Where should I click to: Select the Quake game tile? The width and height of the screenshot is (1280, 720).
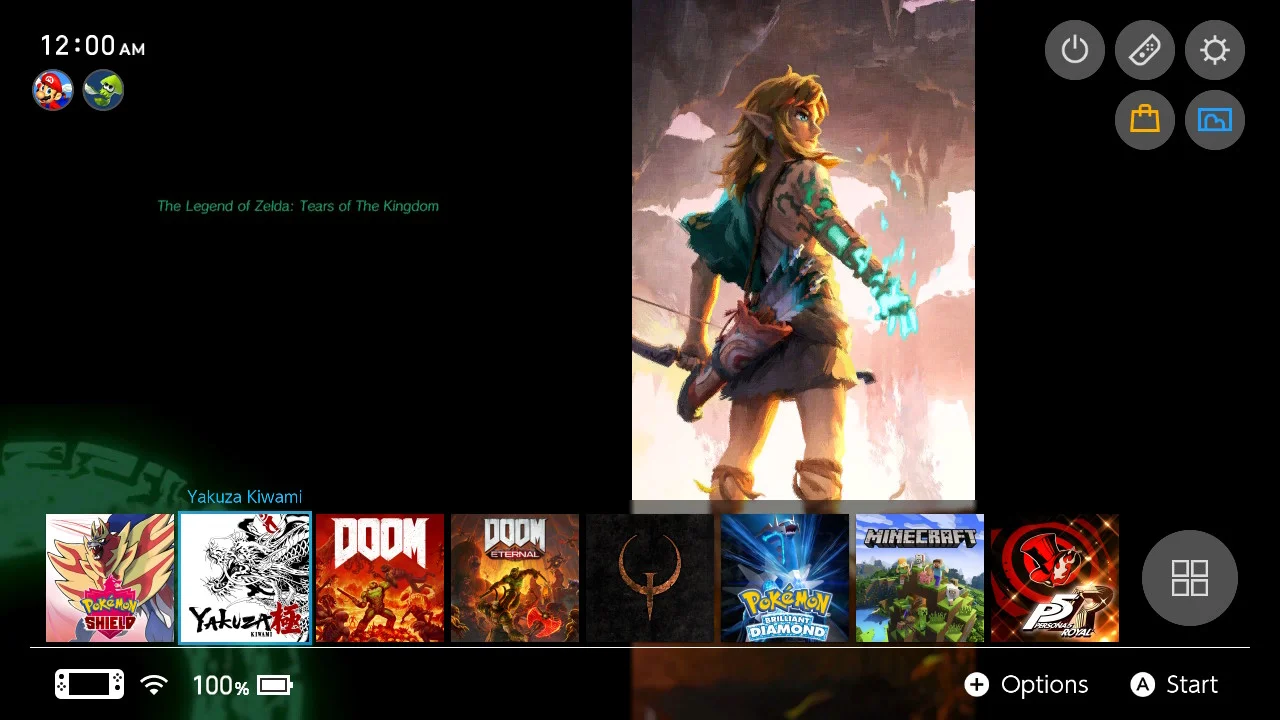(x=650, y=578)
